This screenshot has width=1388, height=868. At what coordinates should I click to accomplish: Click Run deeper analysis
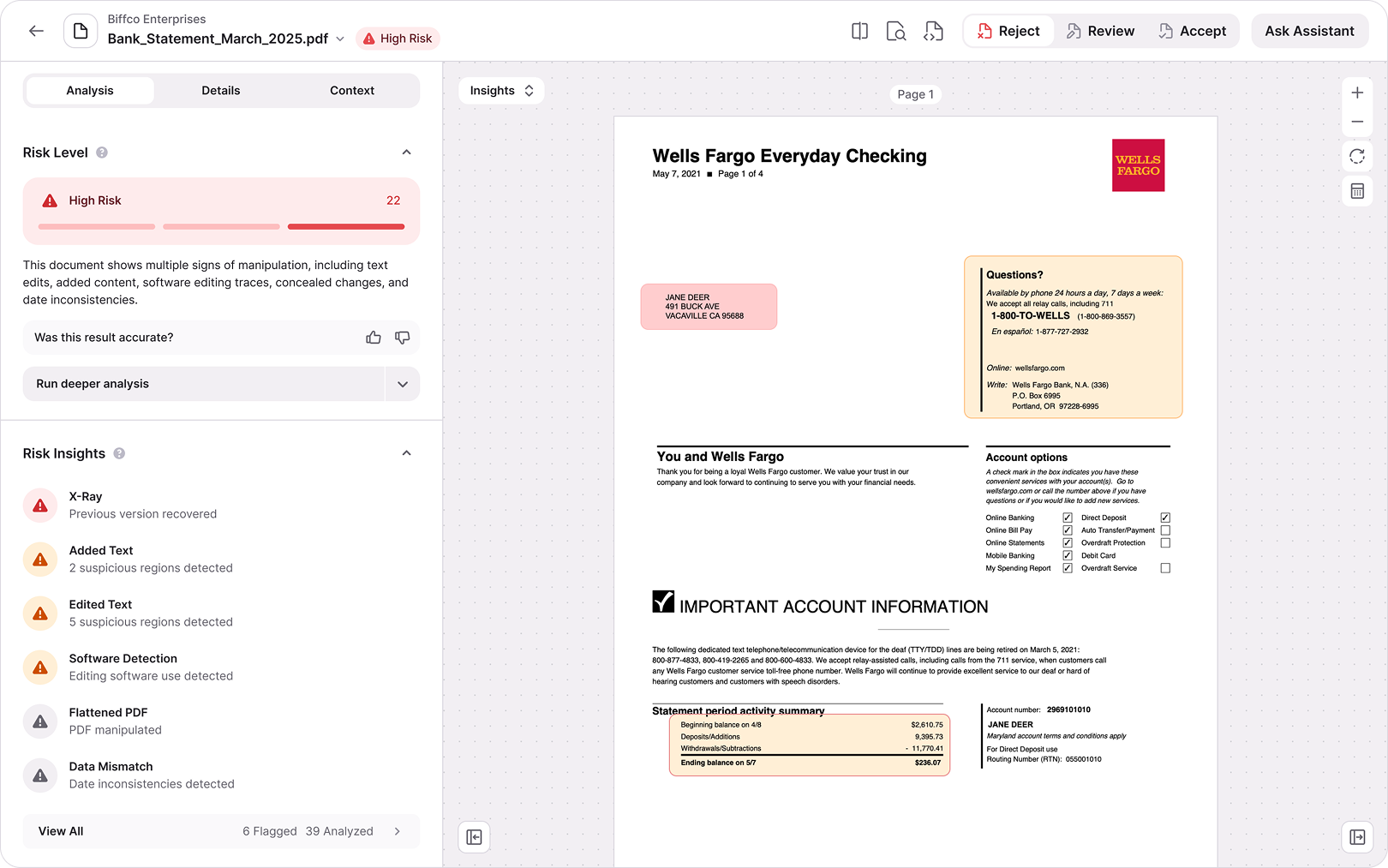204,384
